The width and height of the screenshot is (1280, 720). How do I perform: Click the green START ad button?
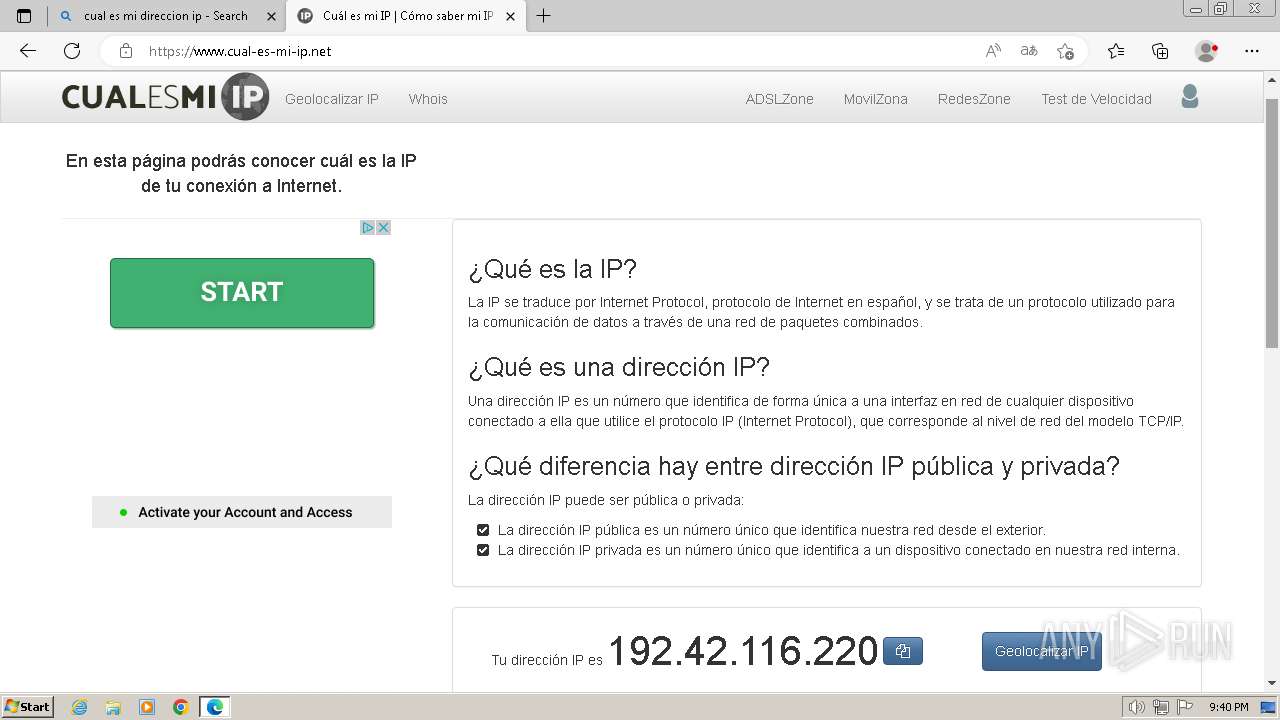(242, 292)
